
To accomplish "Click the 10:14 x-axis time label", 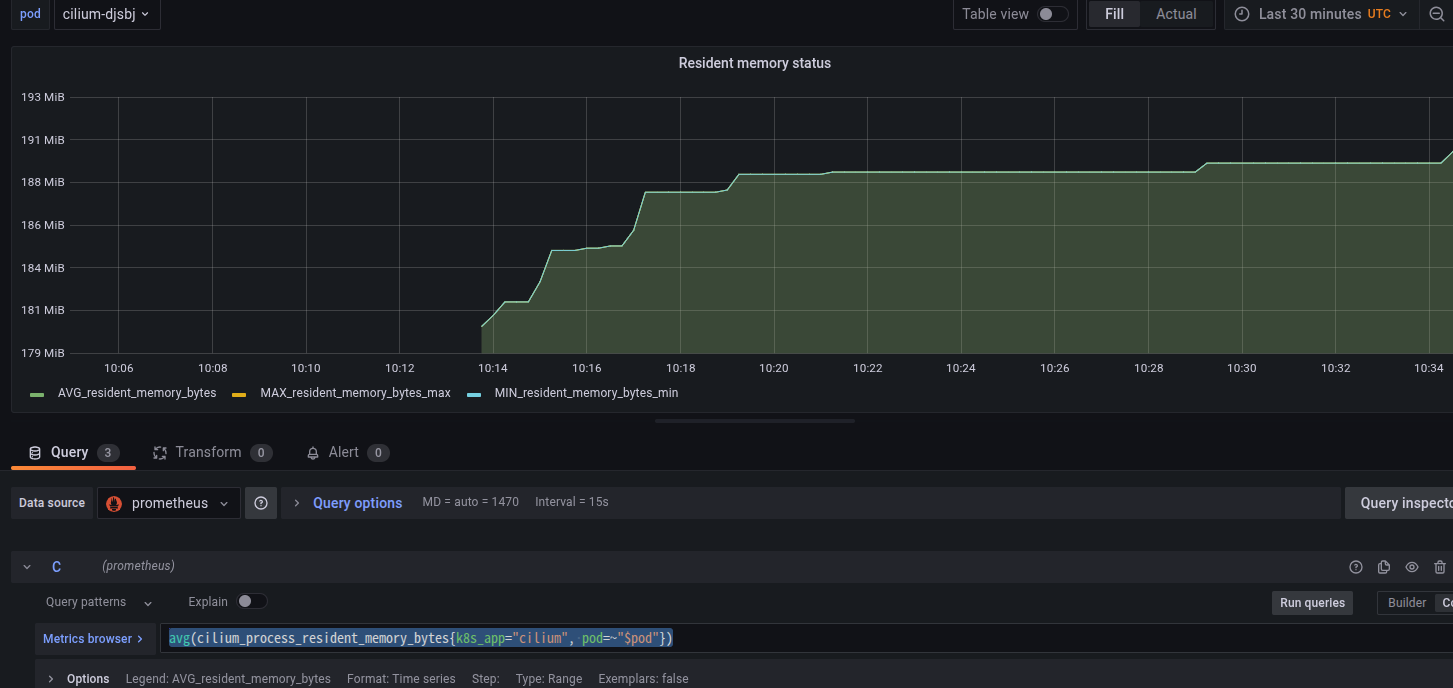I will point(493,368).
